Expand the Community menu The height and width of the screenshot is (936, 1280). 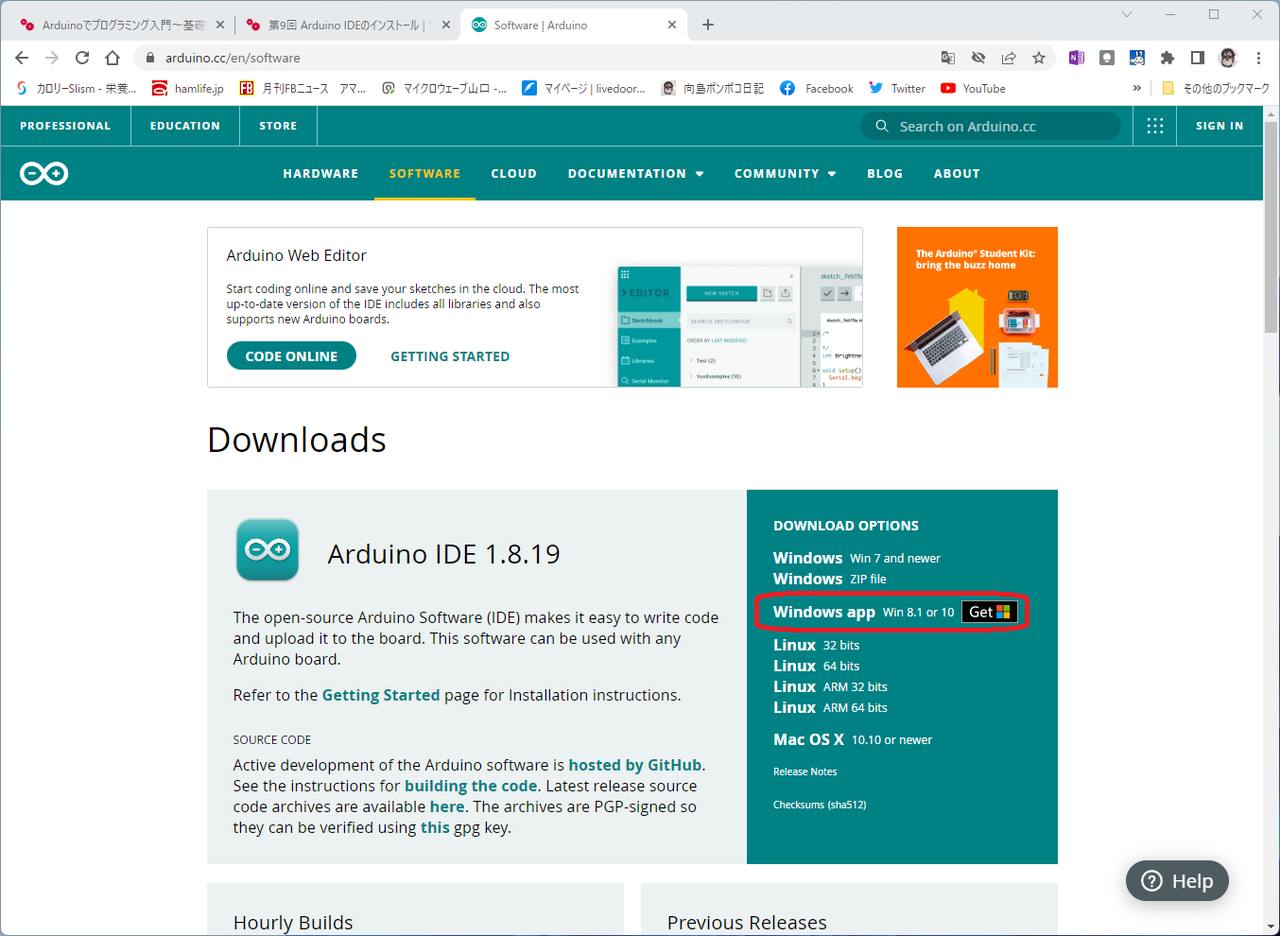coord(785,174)
